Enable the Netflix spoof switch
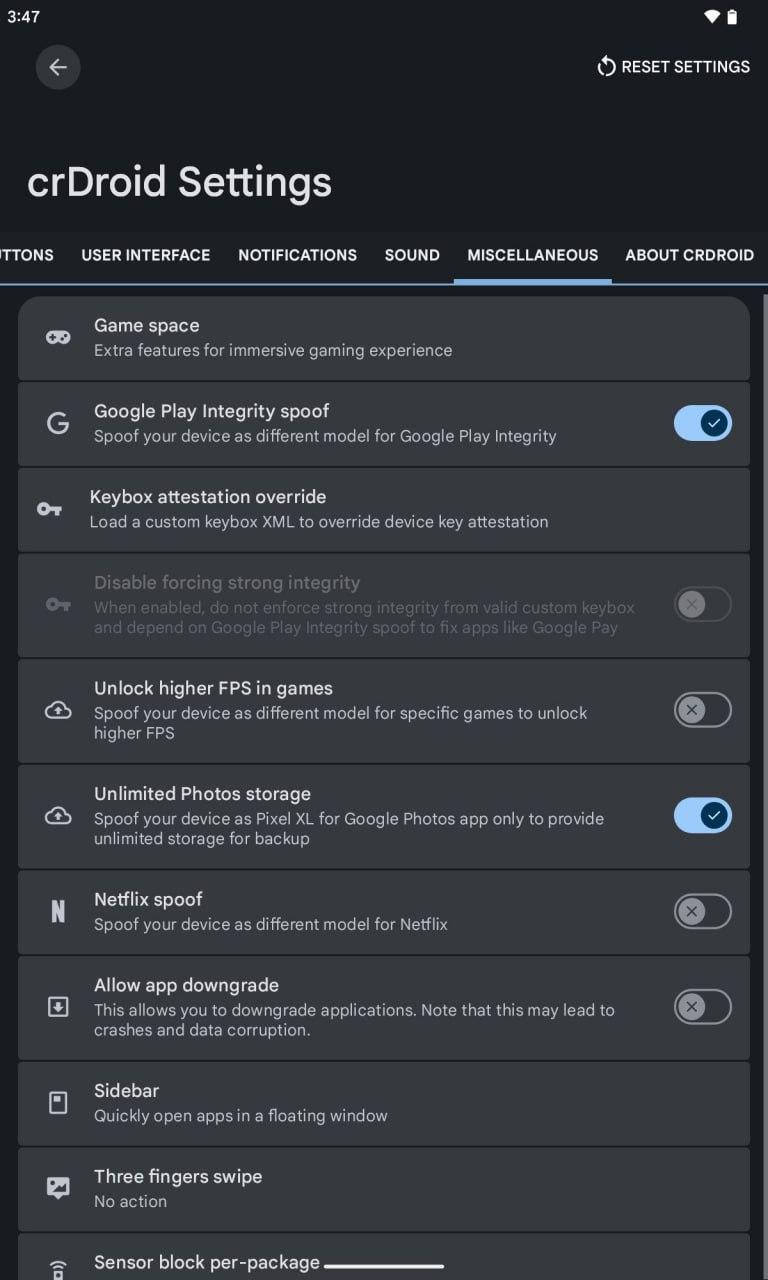768x1280 pixels. click(x=702, y=911)
